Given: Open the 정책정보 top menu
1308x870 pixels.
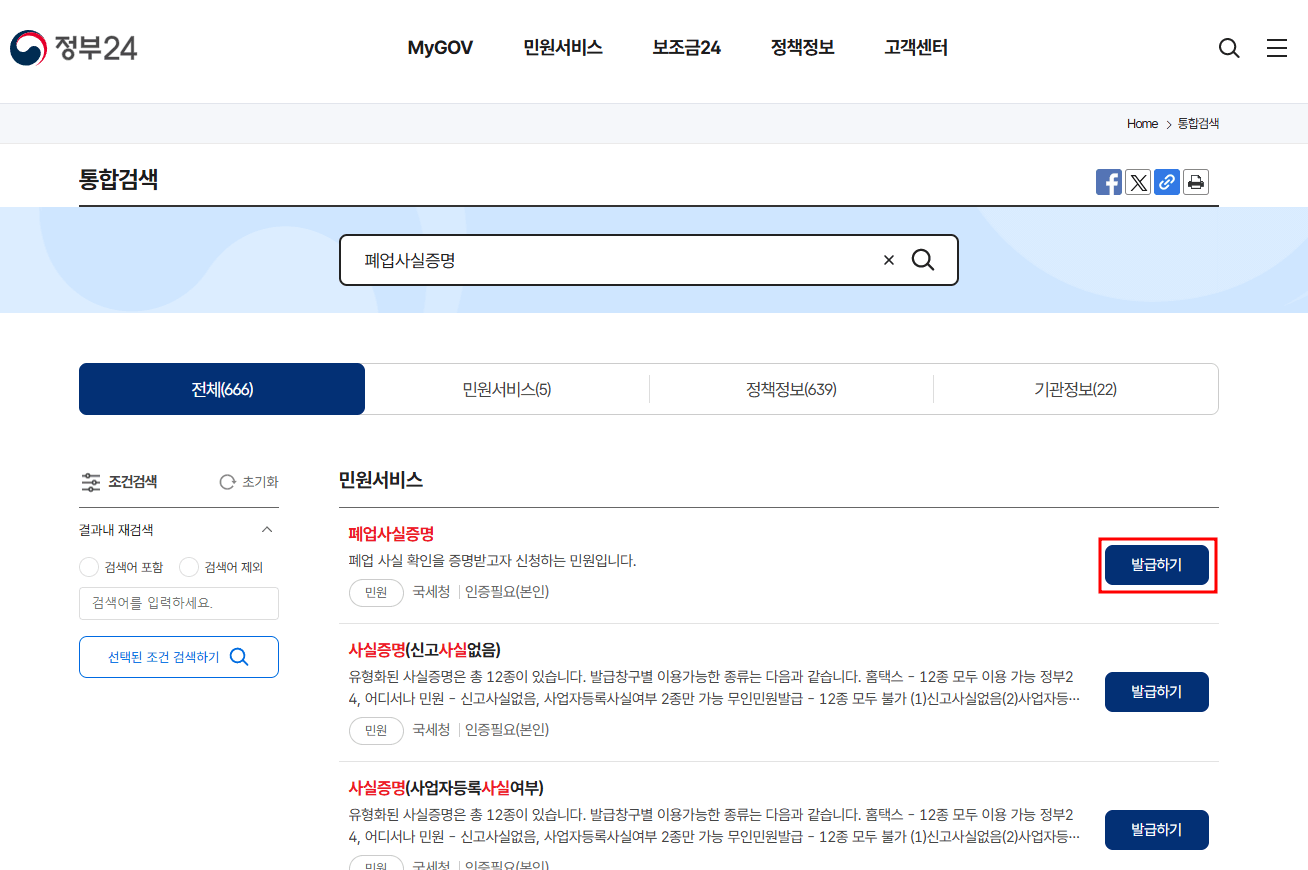Looking at the screenshot, I should (803, 48).
